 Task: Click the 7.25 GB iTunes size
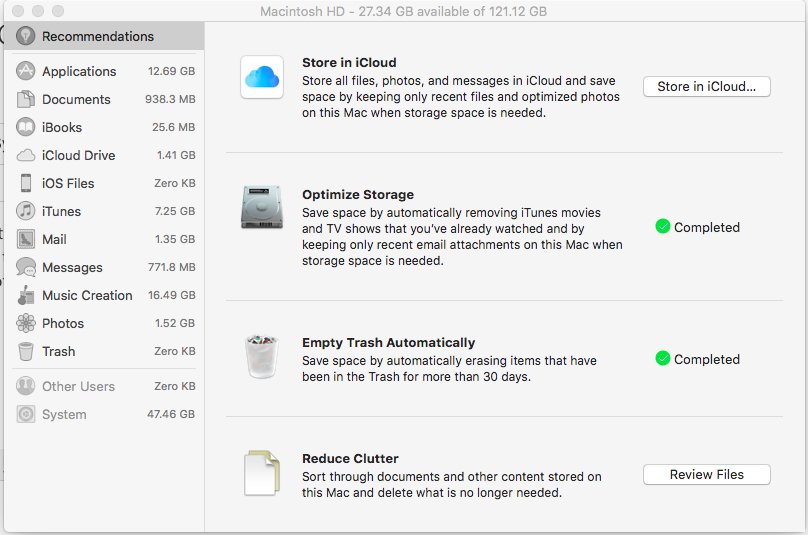[175, 211]
